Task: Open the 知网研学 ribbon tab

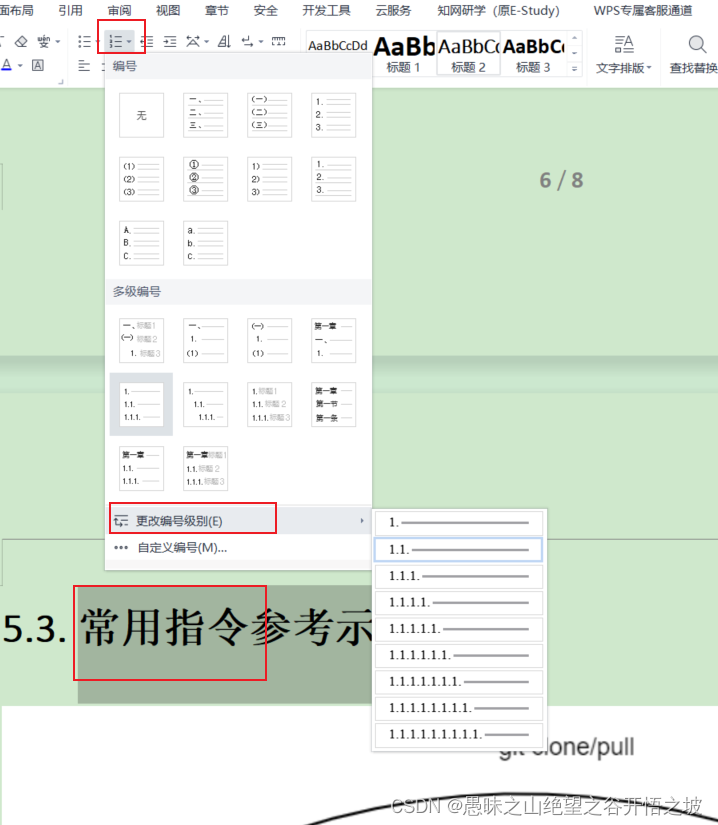Action: tap(498, 10)
